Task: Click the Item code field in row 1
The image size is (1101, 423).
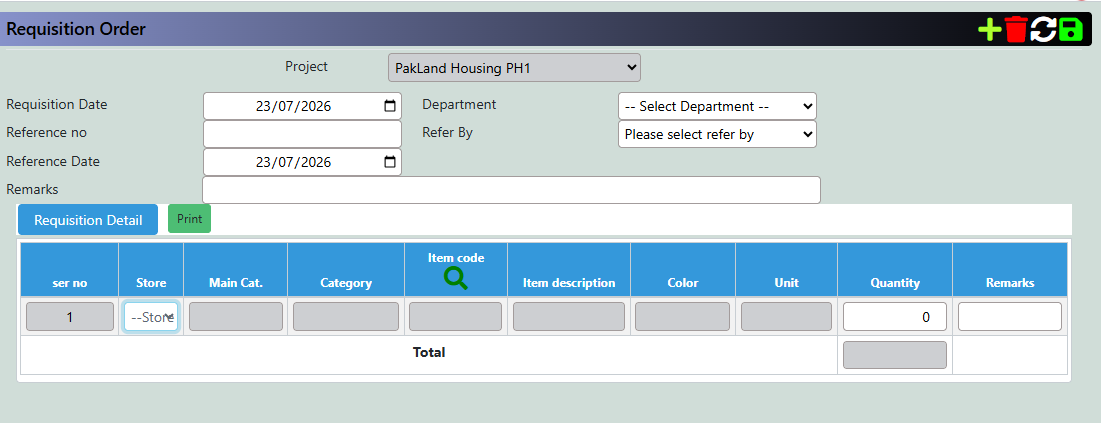Action: pyautogui.click(x=456, y=317)
